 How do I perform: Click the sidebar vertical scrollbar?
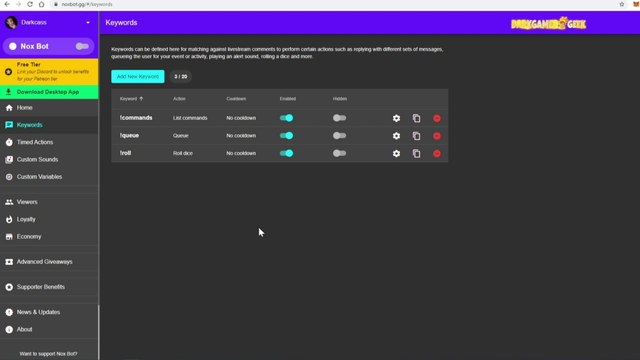[98, 333]
